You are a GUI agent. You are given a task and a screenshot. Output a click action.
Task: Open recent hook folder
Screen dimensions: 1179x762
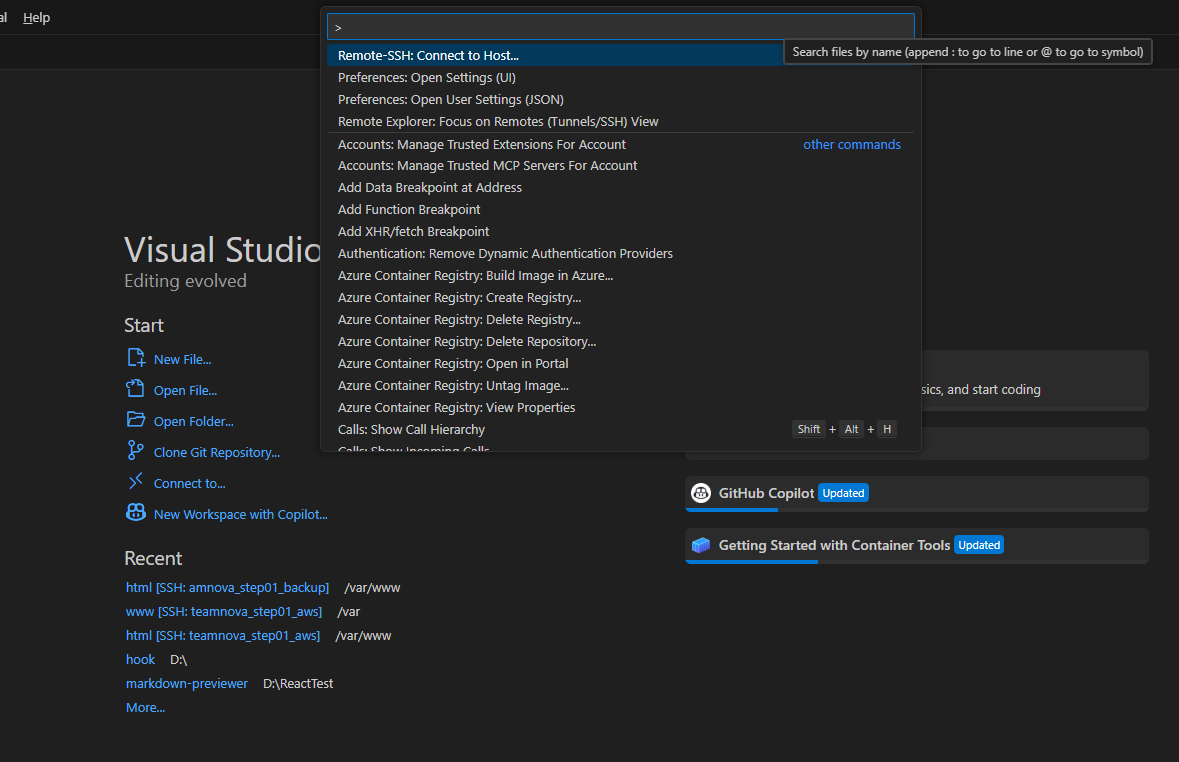[141, 660]
